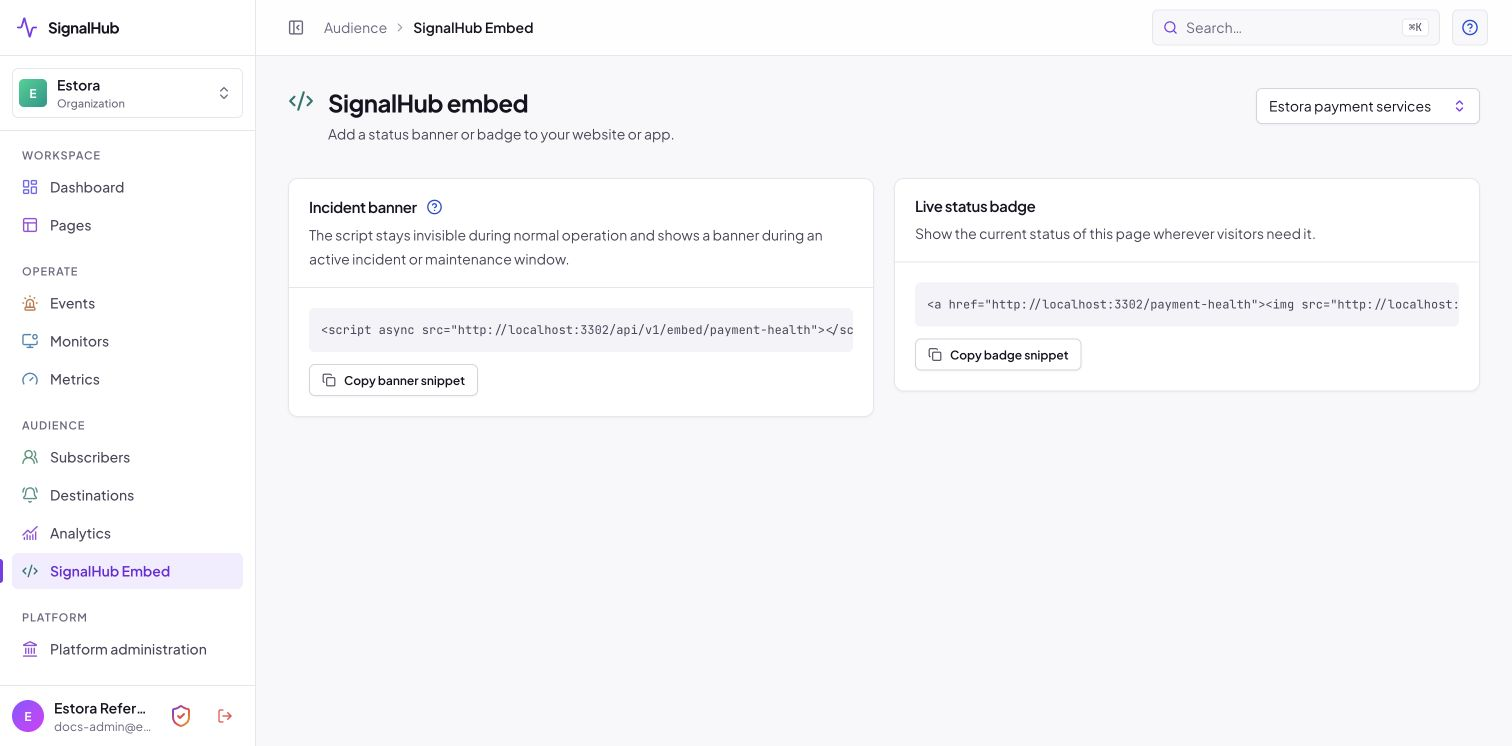1512x746 pixels.
Task: Click the Subscribers people icon
Action: [x=30, y=457]
